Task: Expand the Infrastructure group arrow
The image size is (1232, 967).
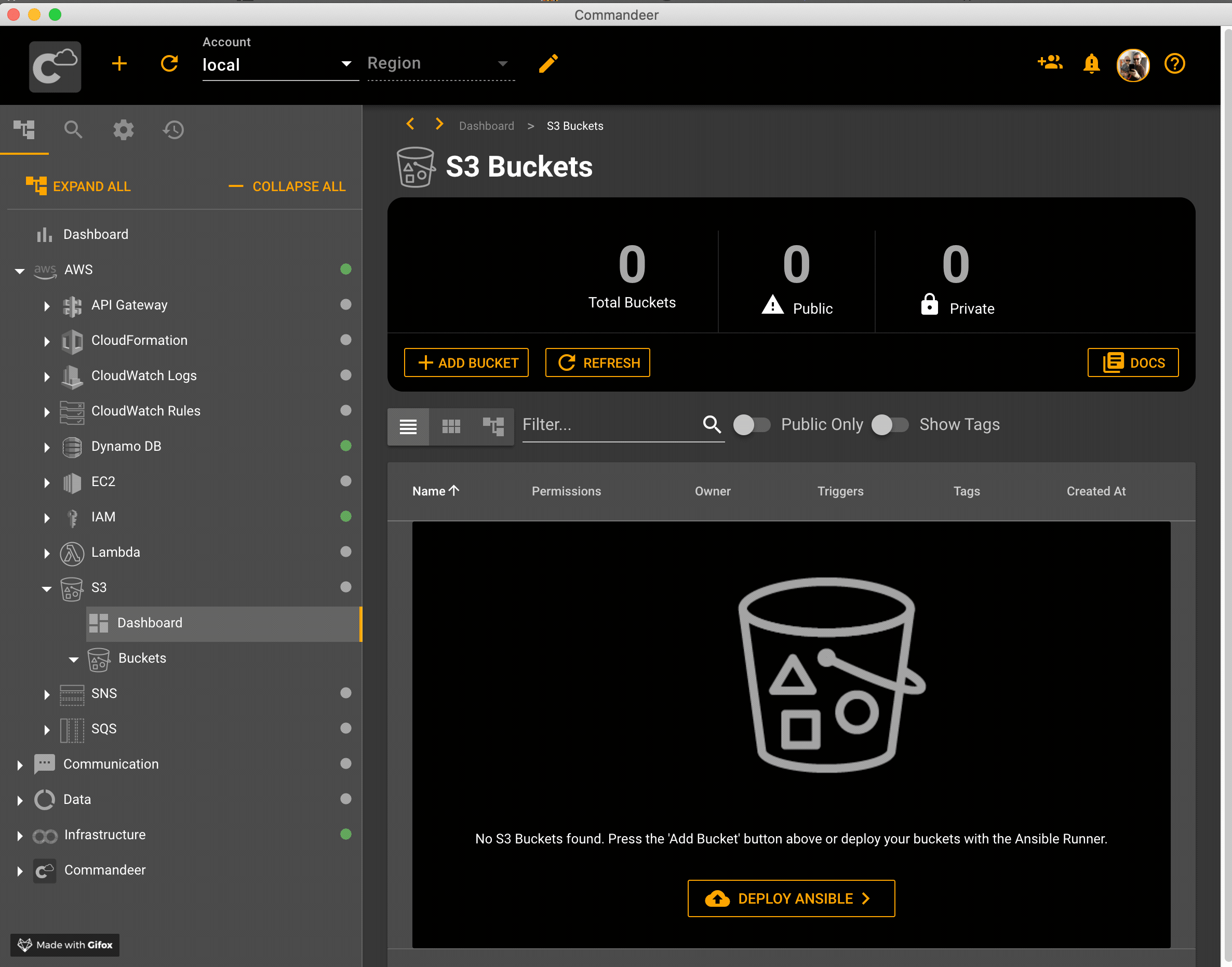Action: pos(20,836)
